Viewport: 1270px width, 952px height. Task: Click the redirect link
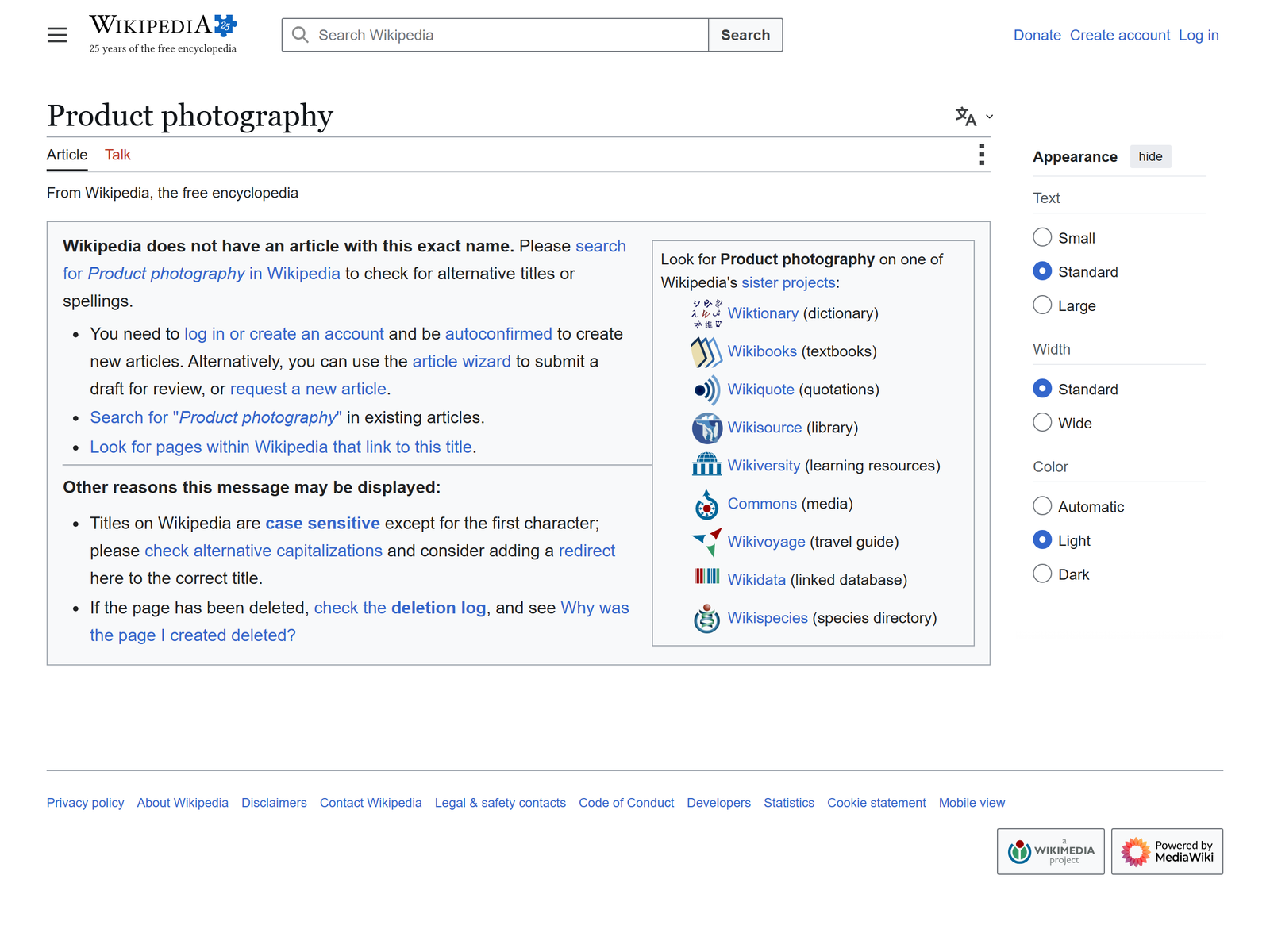[x=587, y=551]
